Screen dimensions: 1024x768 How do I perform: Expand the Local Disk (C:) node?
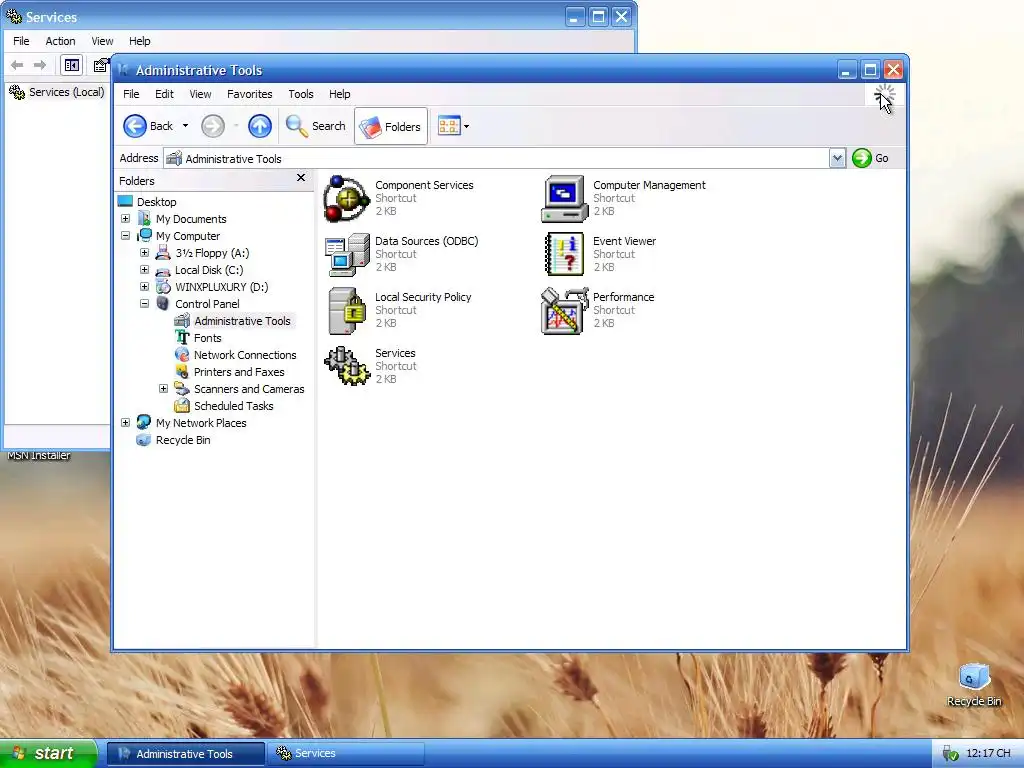144,270
